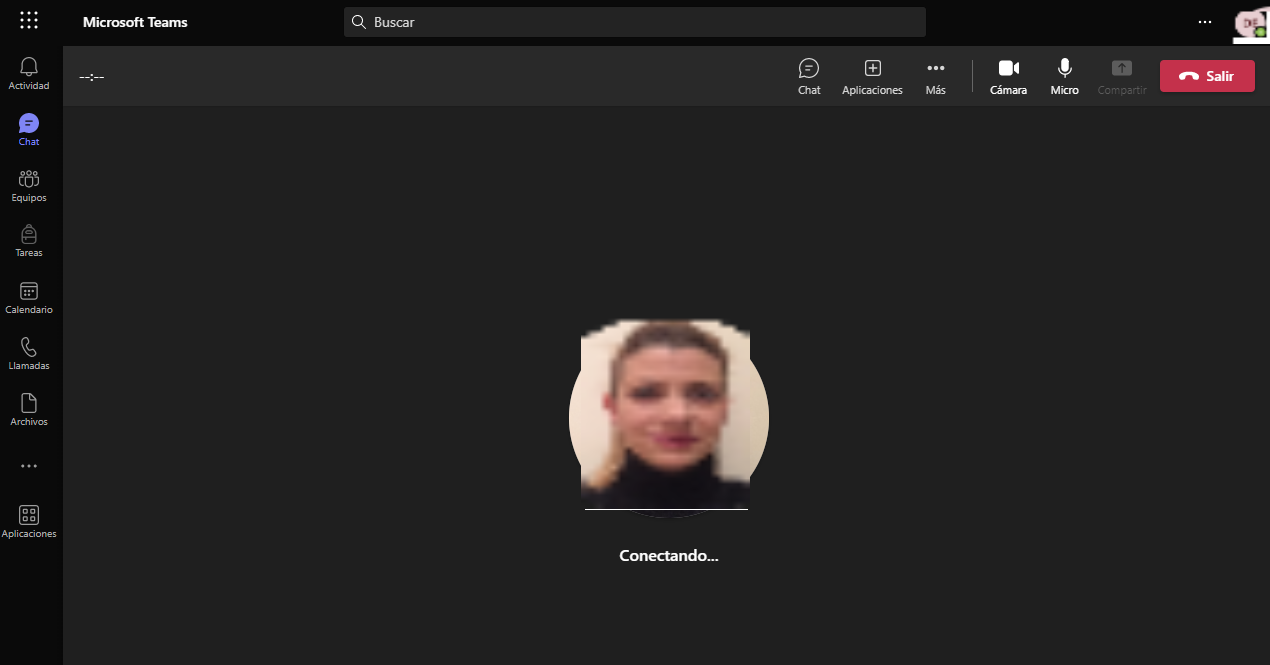
Task: Add apps with the Aplicaciones meeting button
Action: pyautogui.click(x=872, y=77)
